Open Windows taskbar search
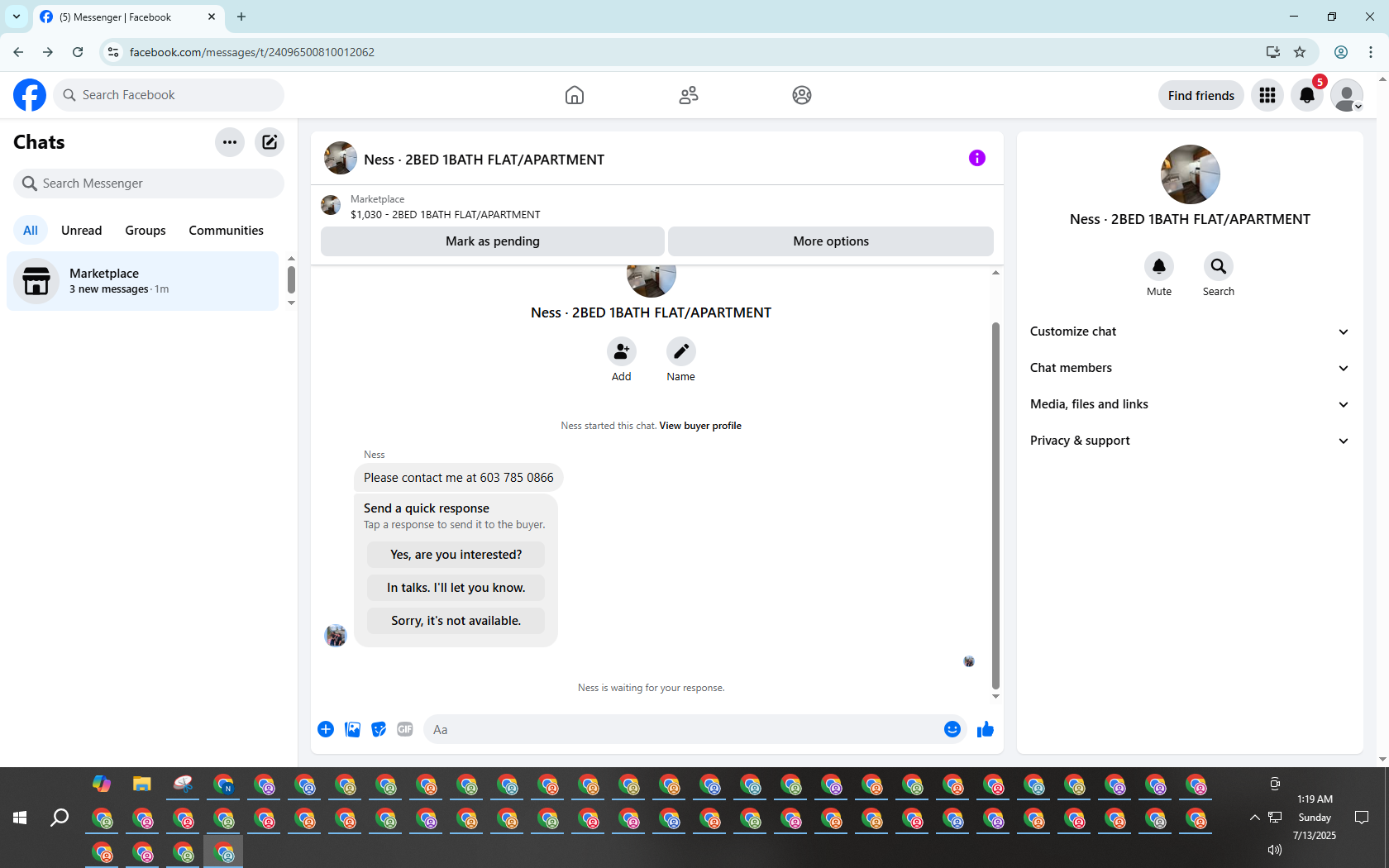 (60, 818)
